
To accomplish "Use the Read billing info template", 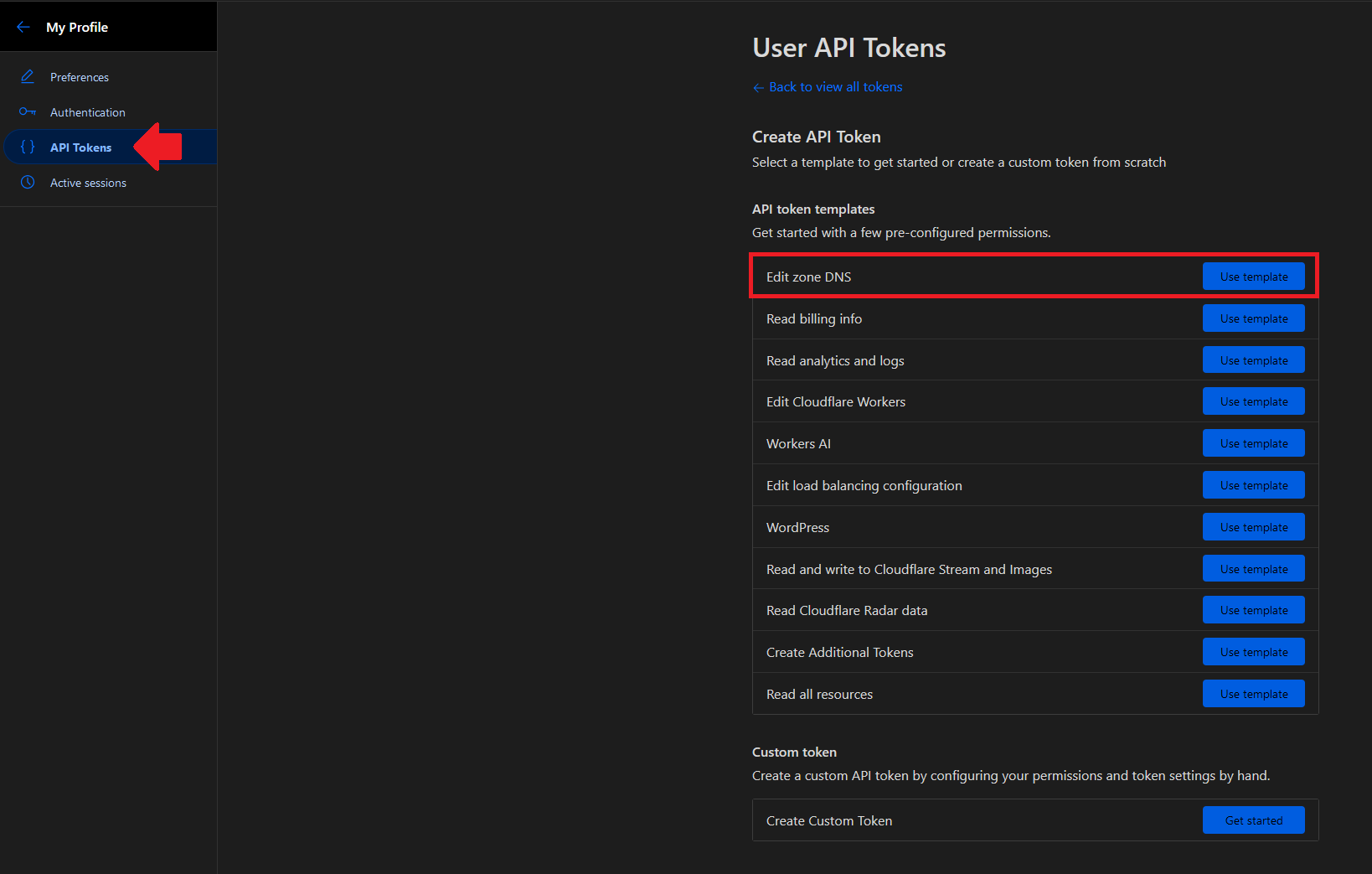I will coord(1253,318).
